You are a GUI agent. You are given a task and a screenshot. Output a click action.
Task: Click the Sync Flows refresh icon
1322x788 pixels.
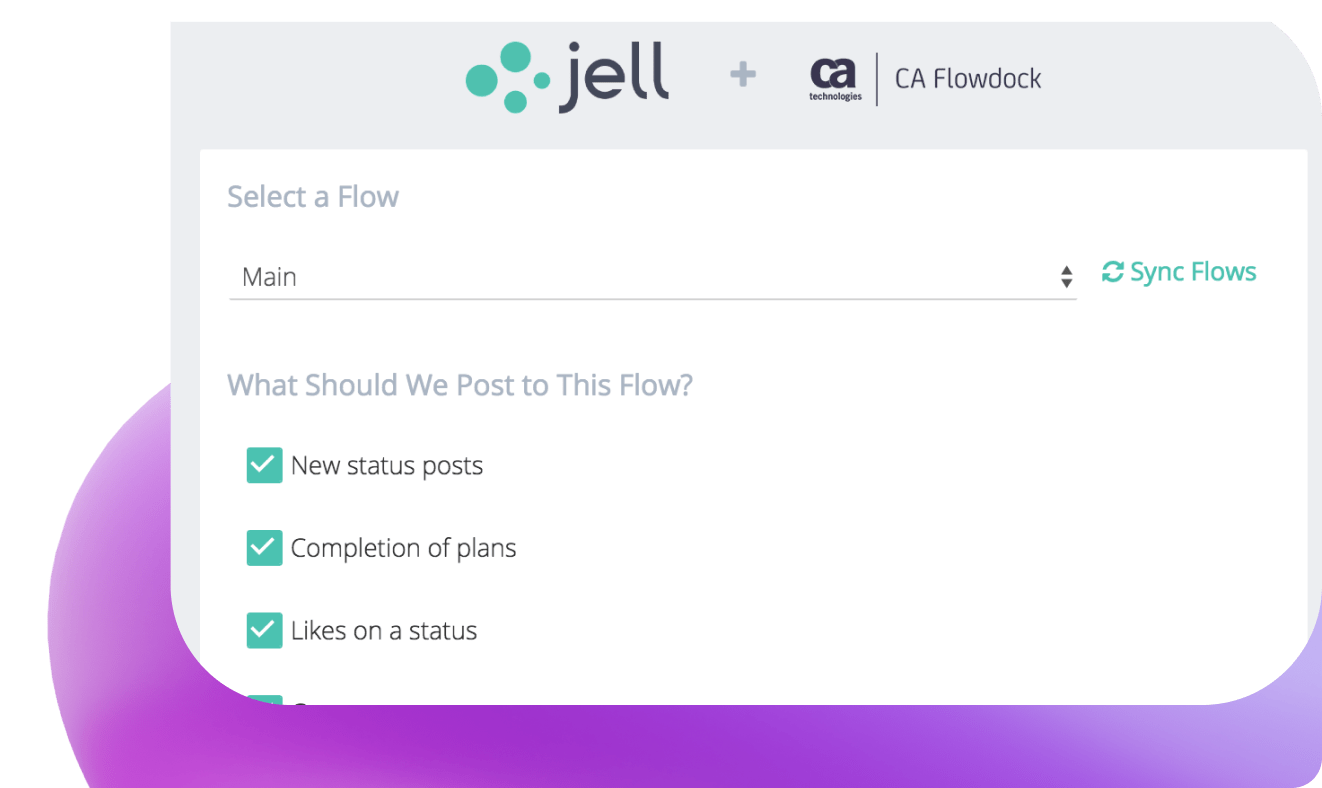coord(1112,272)
